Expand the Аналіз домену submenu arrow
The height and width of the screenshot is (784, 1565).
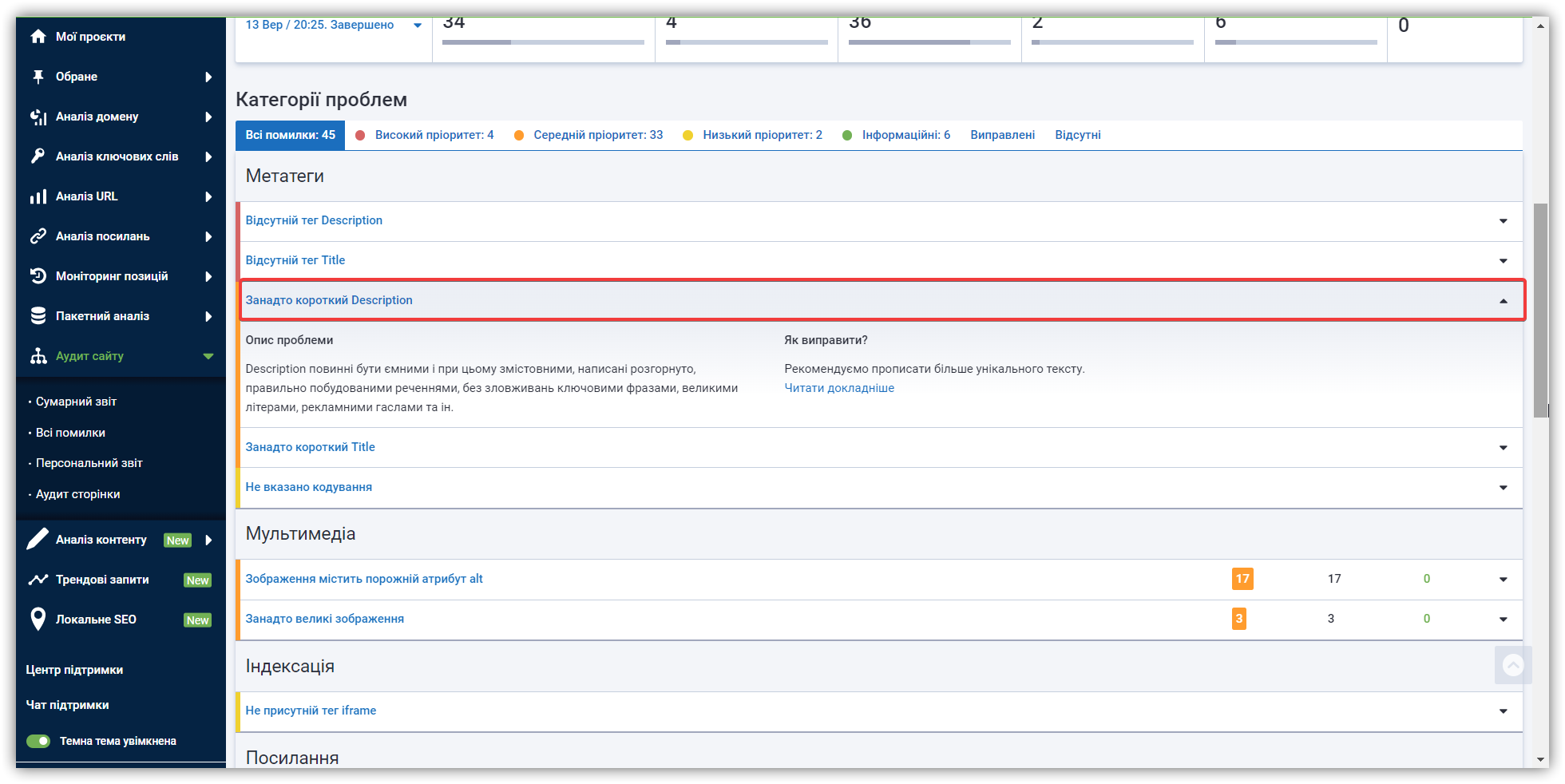click(x=208, y=117)
